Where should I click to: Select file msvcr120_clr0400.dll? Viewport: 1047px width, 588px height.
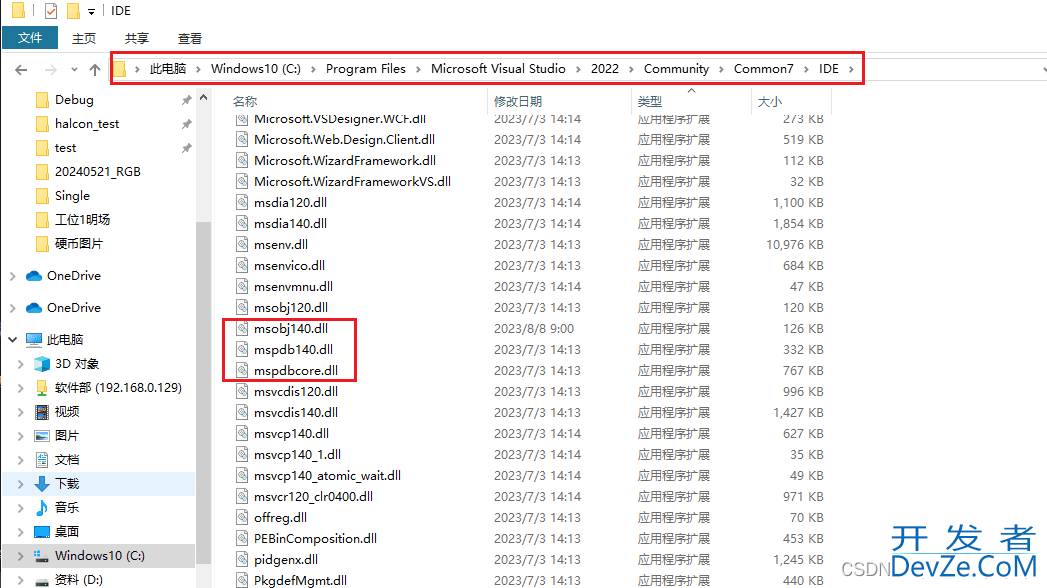coord(313,497)
